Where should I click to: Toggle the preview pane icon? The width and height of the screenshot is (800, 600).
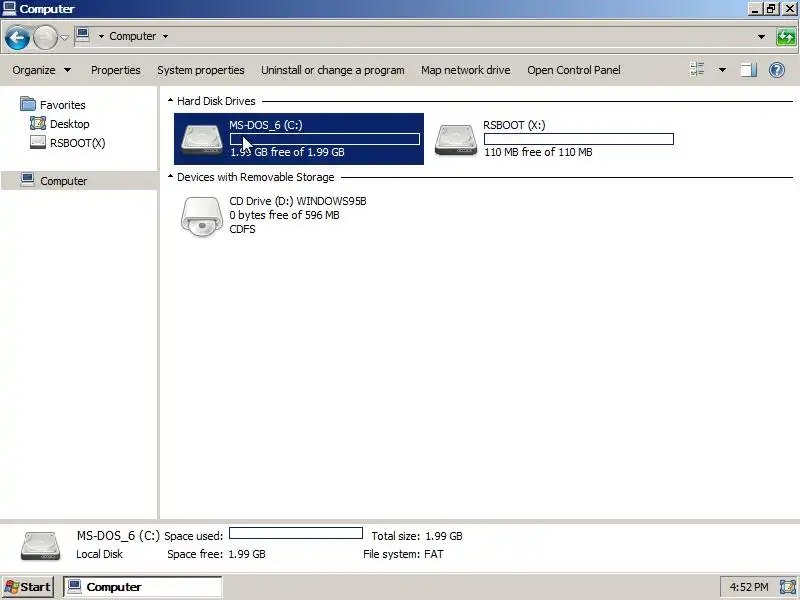click(x=748, y=70)
